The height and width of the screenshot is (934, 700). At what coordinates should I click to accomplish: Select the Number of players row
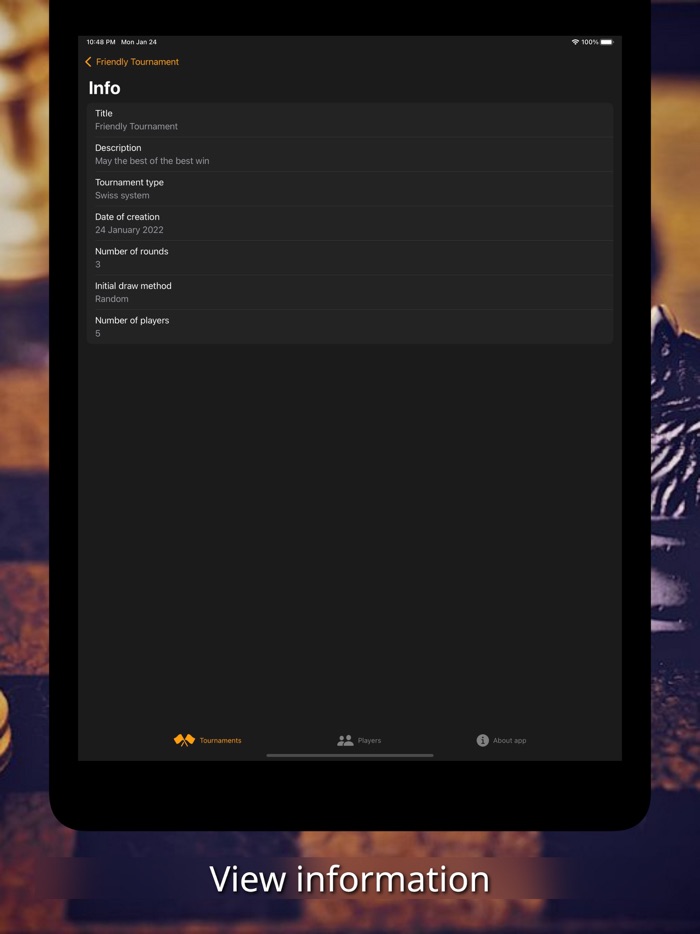[350, 327]
